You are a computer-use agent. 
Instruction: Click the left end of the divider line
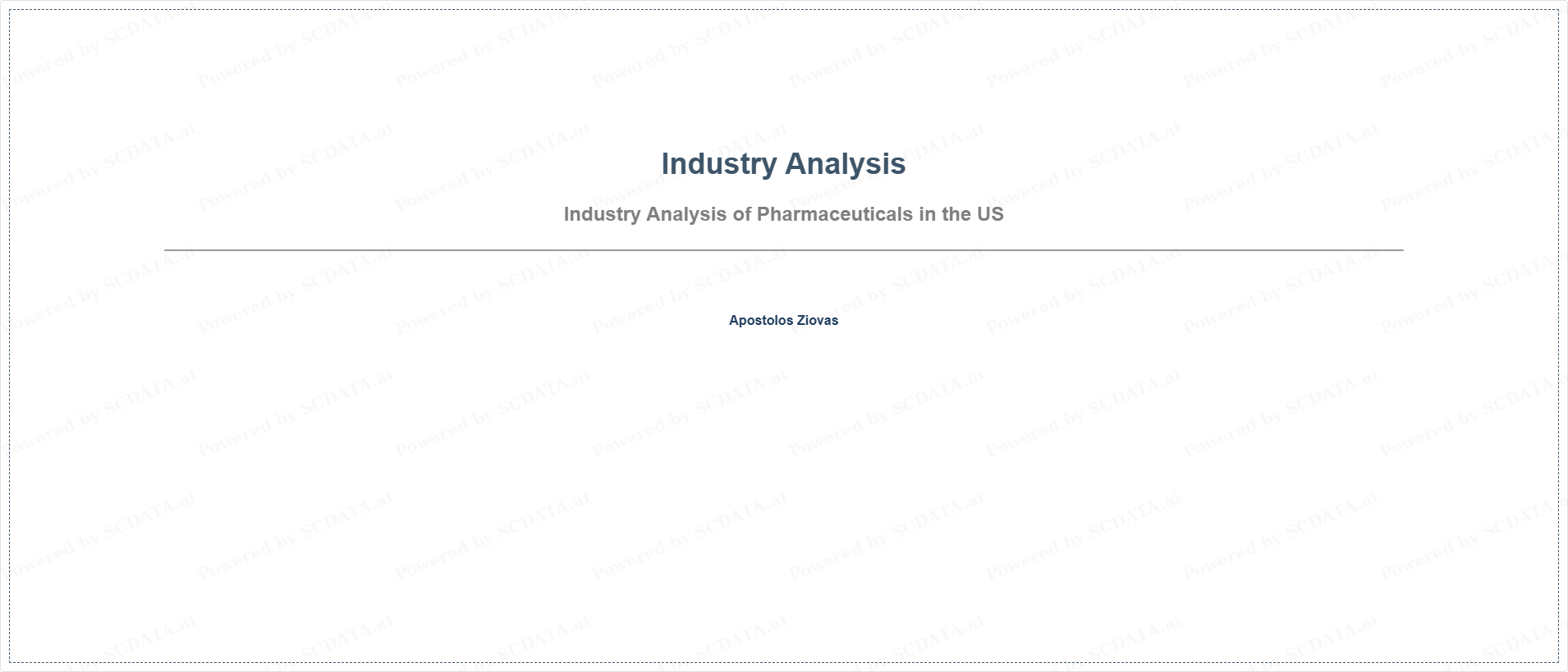coord(167,249)
